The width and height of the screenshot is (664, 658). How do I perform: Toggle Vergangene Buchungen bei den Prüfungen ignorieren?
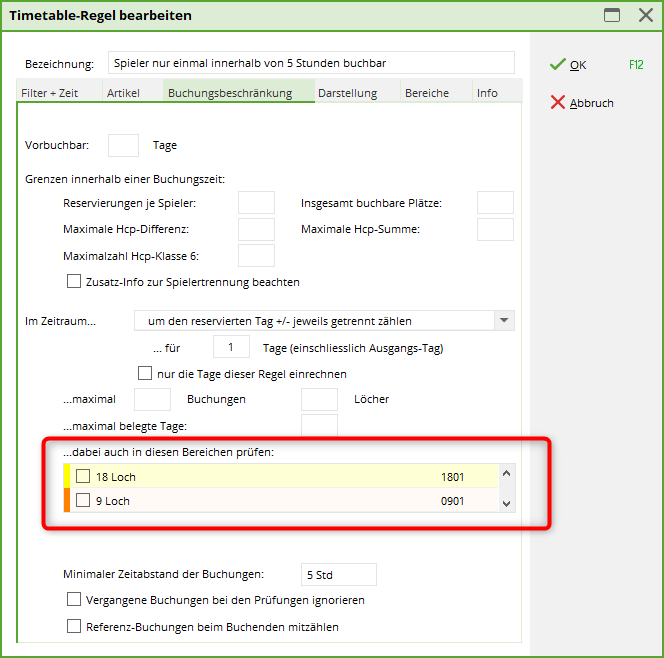pos(74,600)
